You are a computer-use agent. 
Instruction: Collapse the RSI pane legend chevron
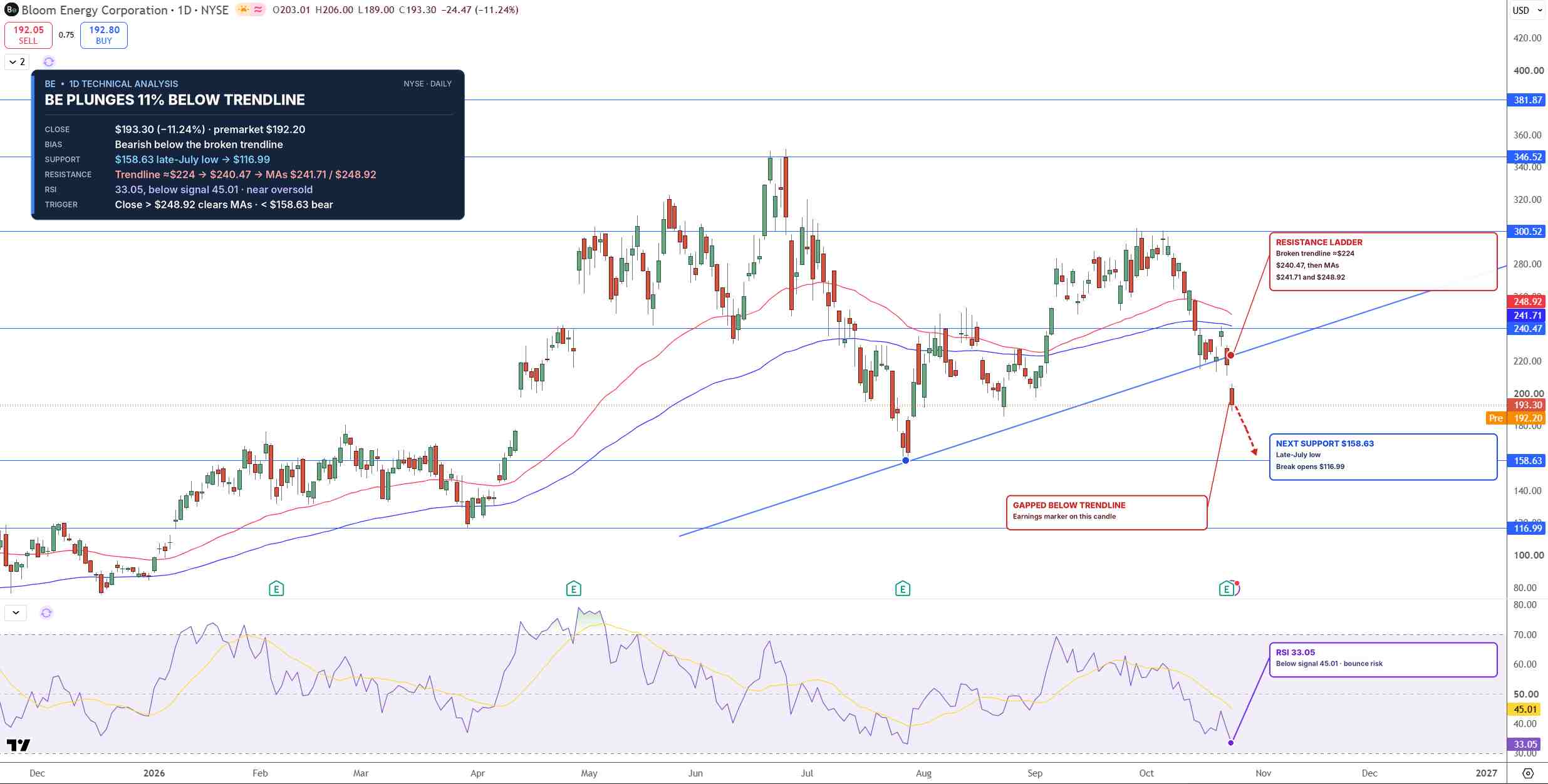coord(16,612)
